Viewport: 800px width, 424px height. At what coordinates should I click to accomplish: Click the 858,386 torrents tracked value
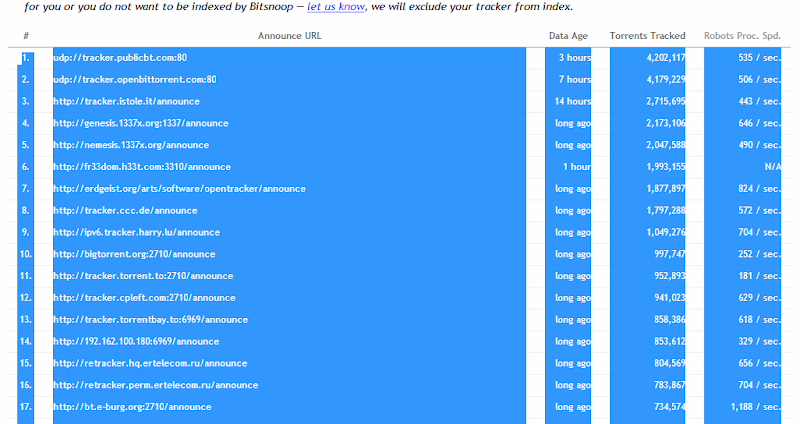pyautogui.click(x=670, y=320)
